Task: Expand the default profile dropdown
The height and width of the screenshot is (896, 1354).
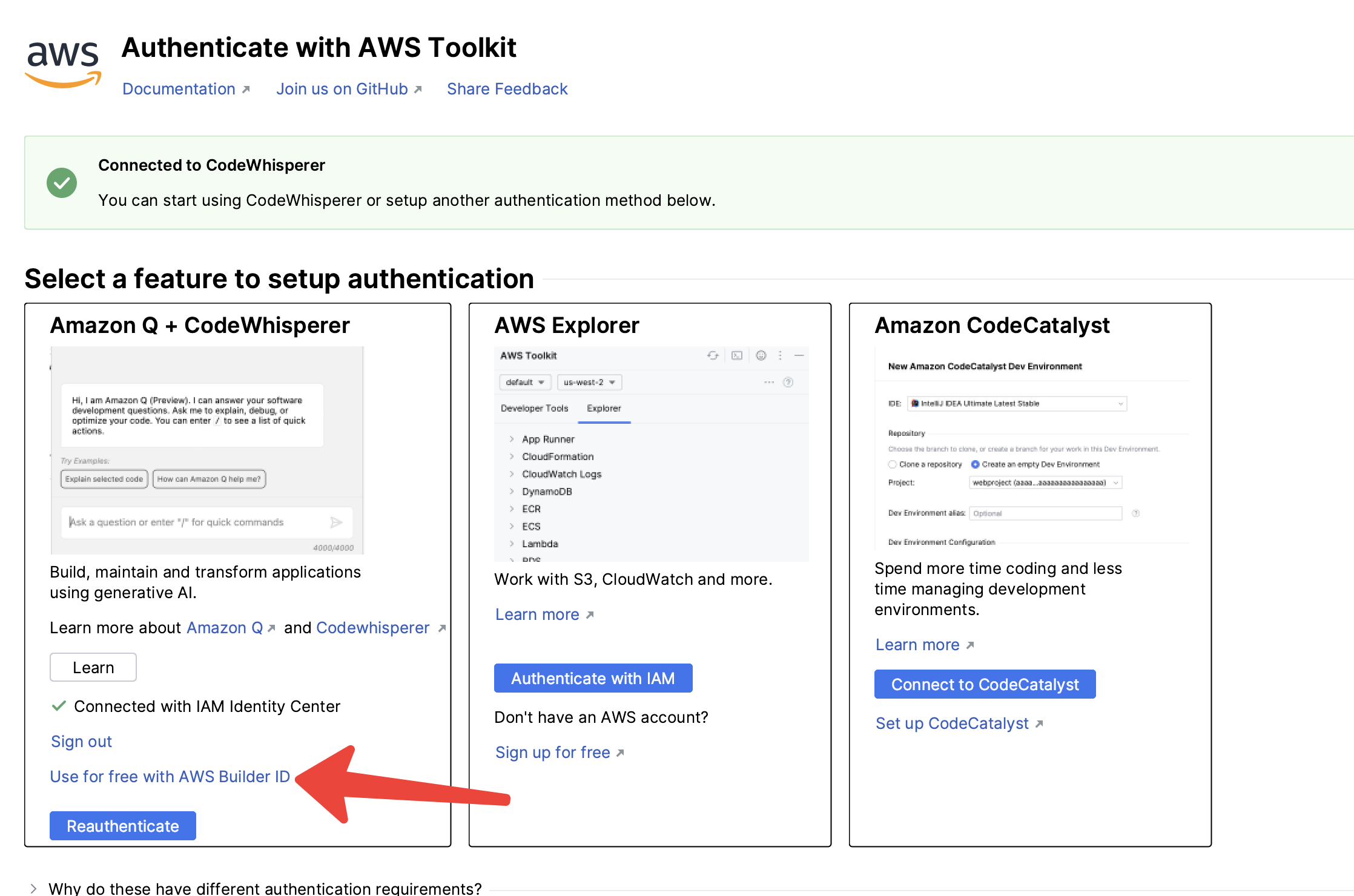Action: (x=525, y=382)
